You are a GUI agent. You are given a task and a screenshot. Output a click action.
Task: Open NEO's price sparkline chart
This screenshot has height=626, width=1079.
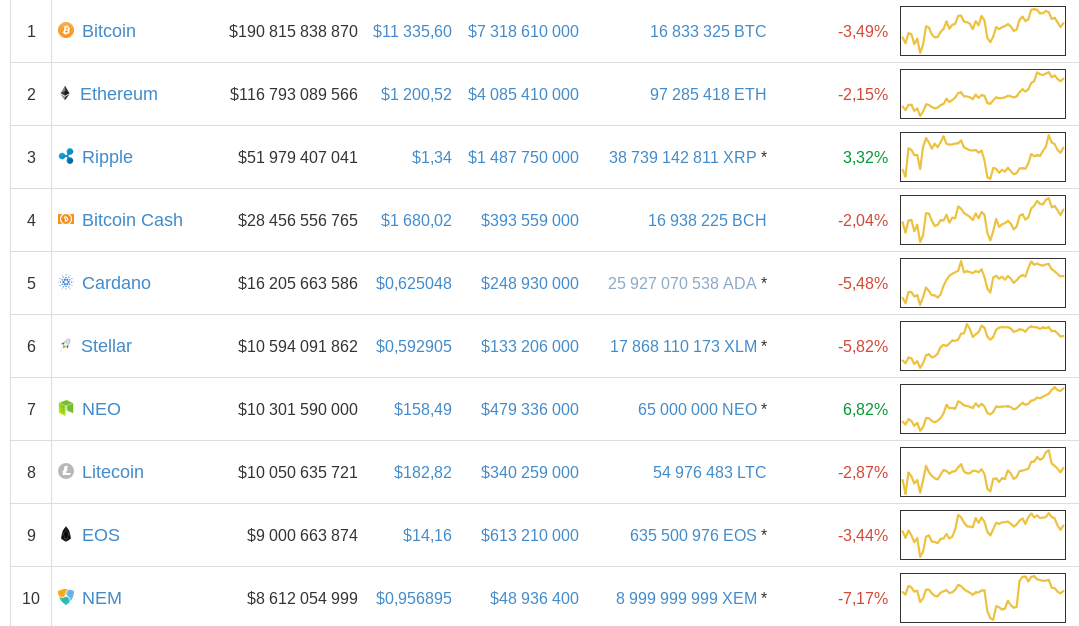pyautogui.click(x=983, y=409)
